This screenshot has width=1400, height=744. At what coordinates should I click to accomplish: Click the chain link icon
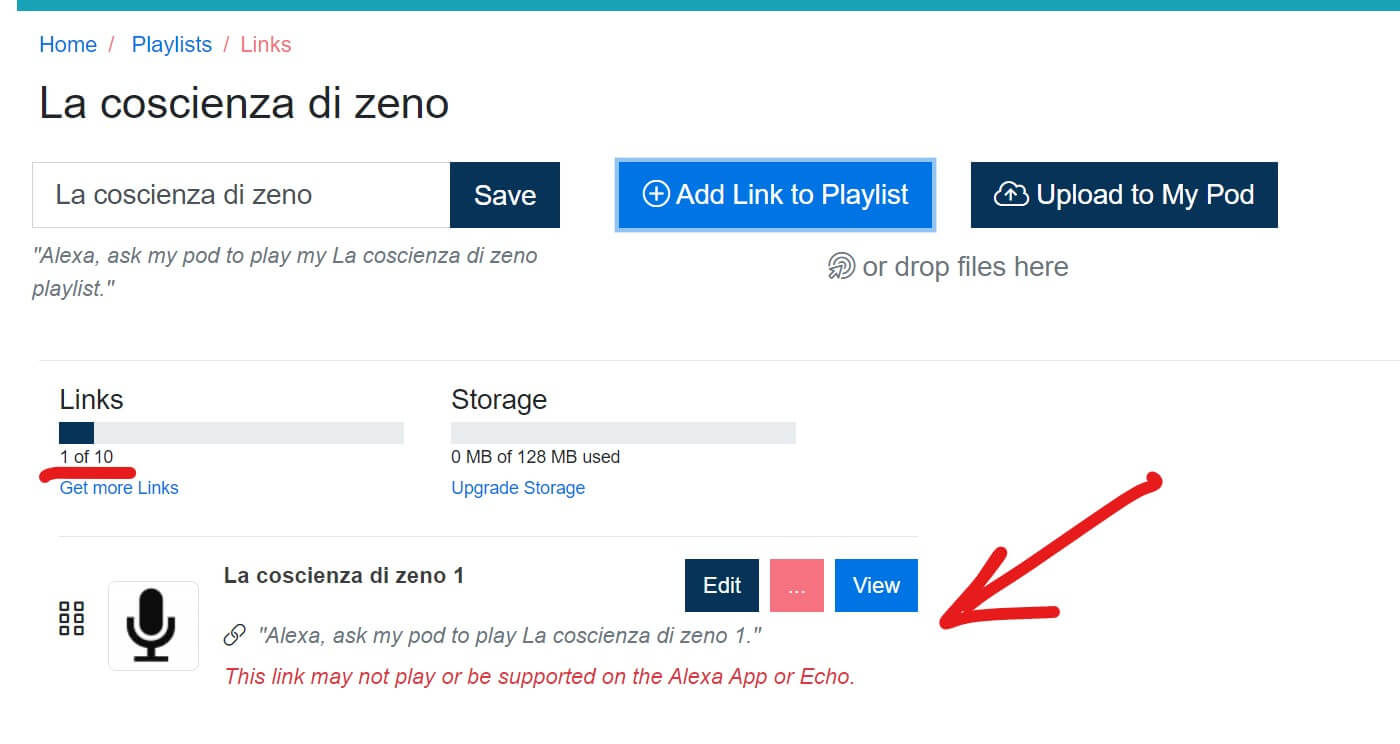[235, 635]
